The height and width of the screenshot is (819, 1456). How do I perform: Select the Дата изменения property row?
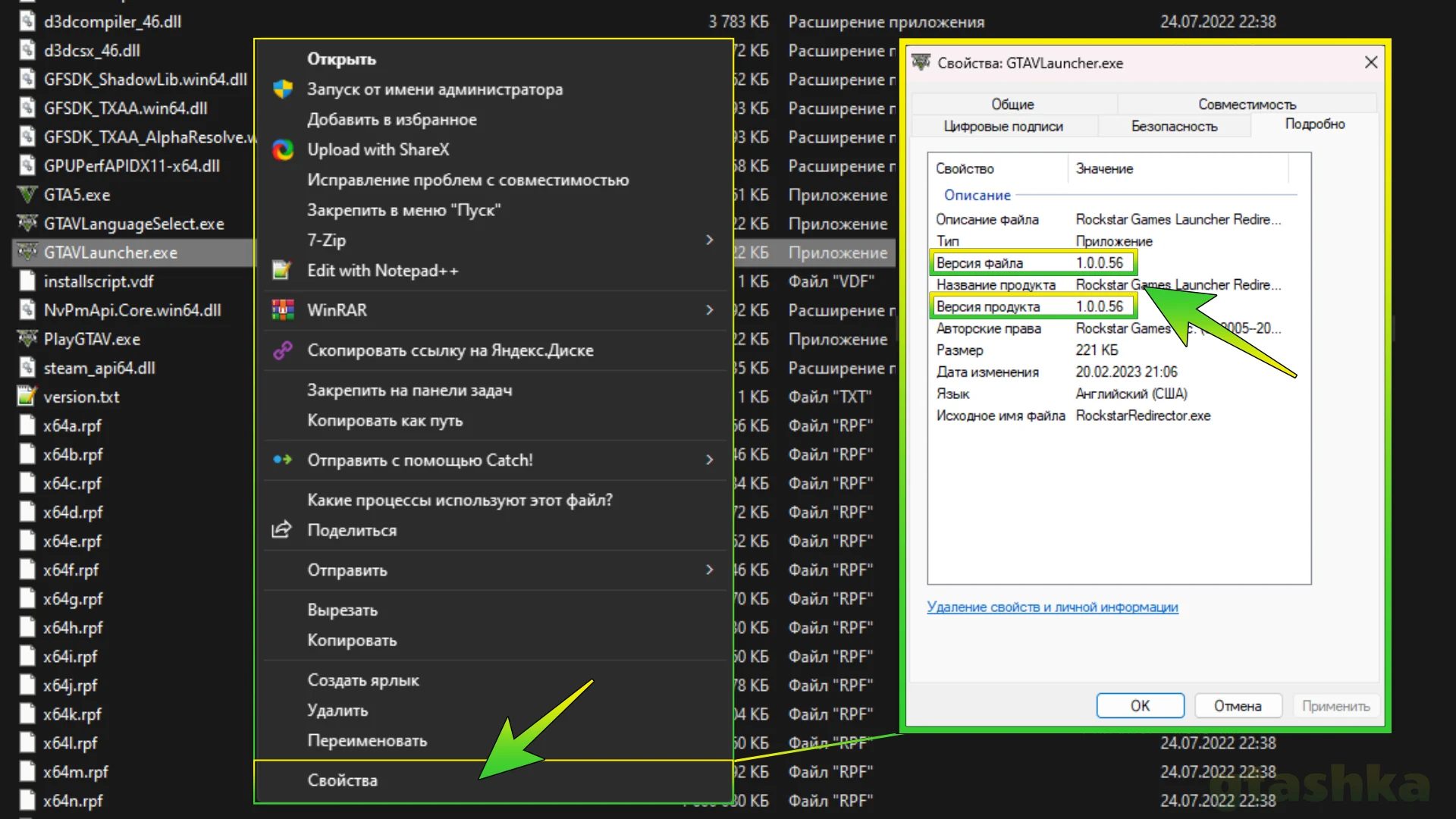[1057, 372]
